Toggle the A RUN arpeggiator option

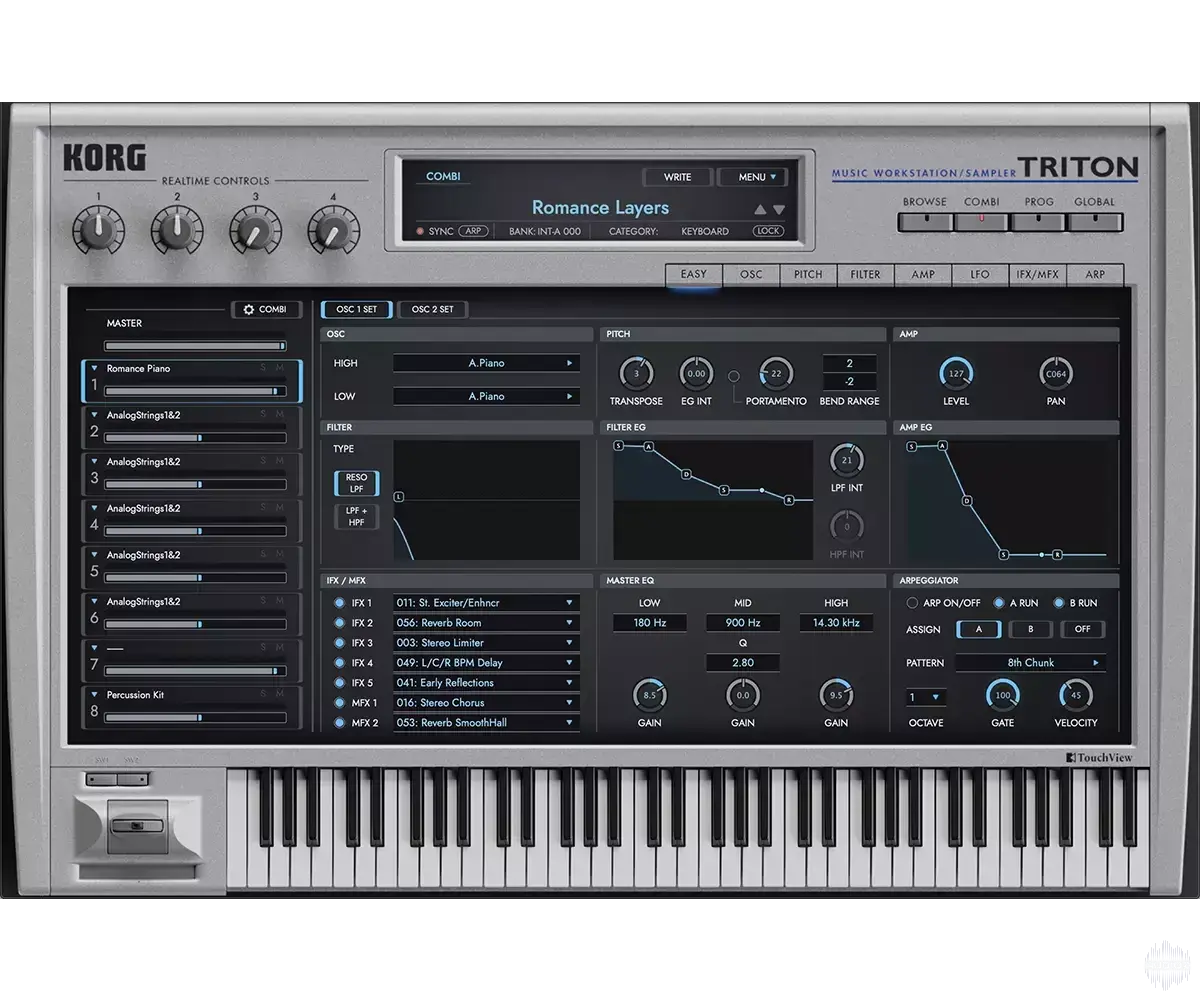pyautogui.click(x=999, y=603)
